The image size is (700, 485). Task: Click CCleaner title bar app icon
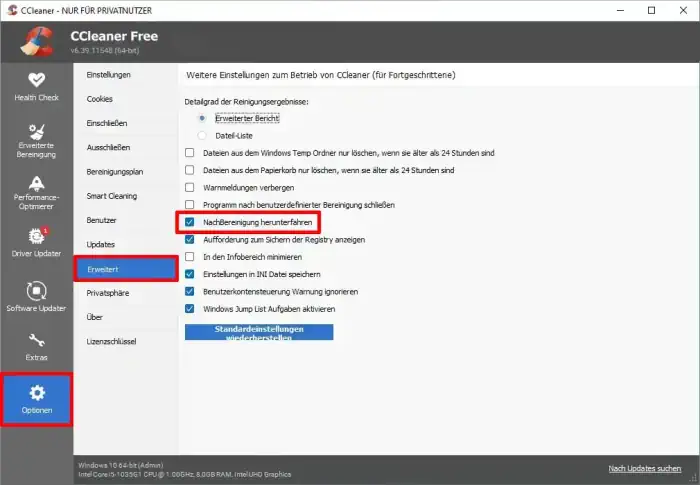12,10
